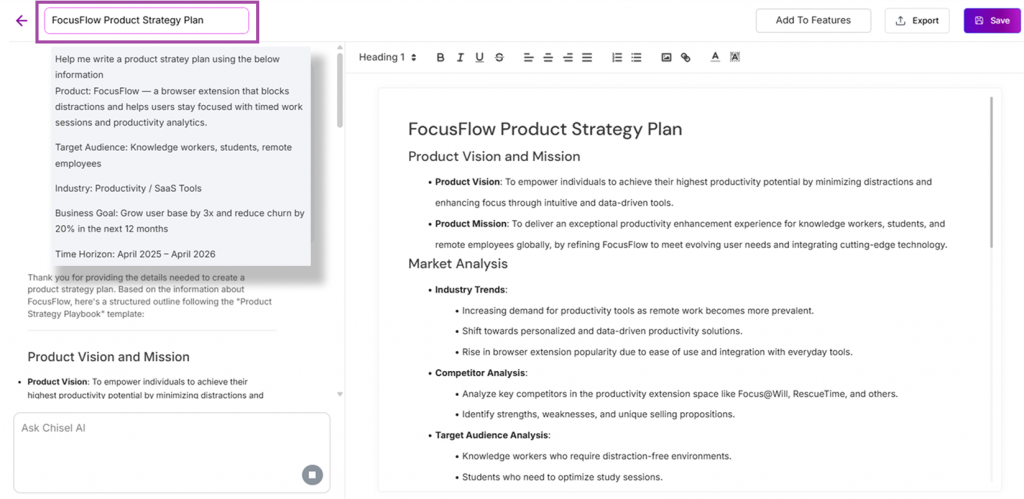The image size is (1024, 499).
Task: Open the text color picker
Action: point(715,58)
